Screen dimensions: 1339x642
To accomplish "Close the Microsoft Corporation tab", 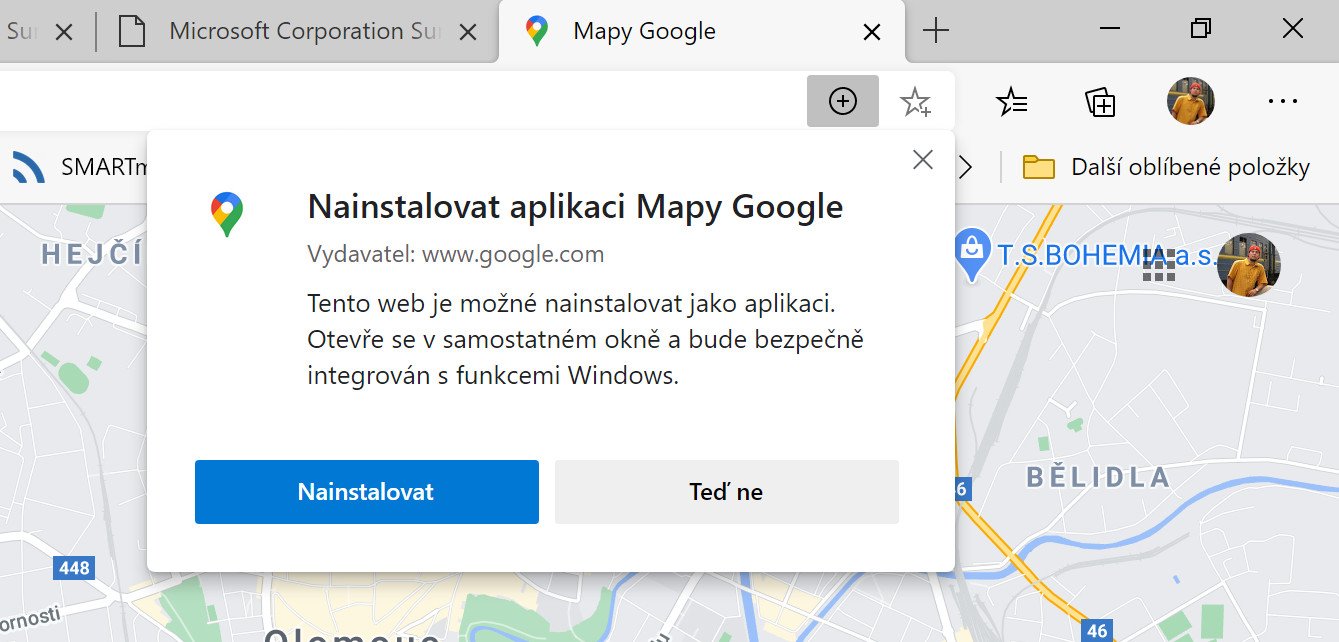I will click(467, 32).
